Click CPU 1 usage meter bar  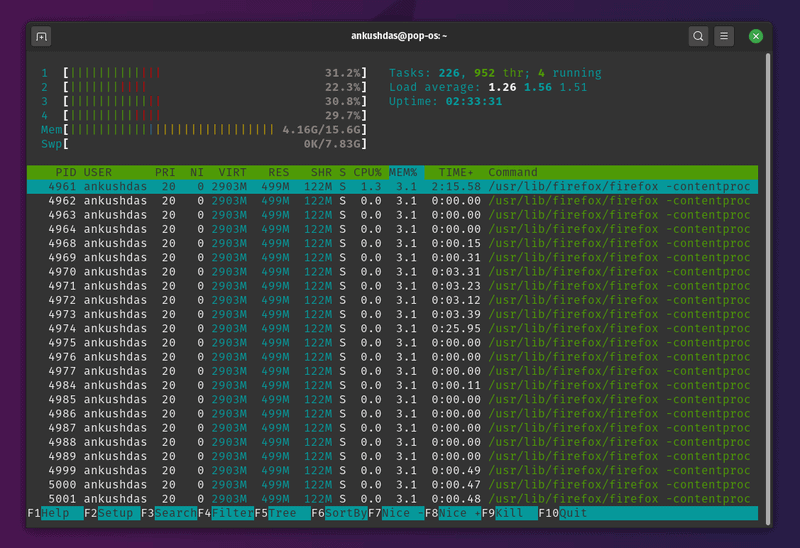click(215, 73)
